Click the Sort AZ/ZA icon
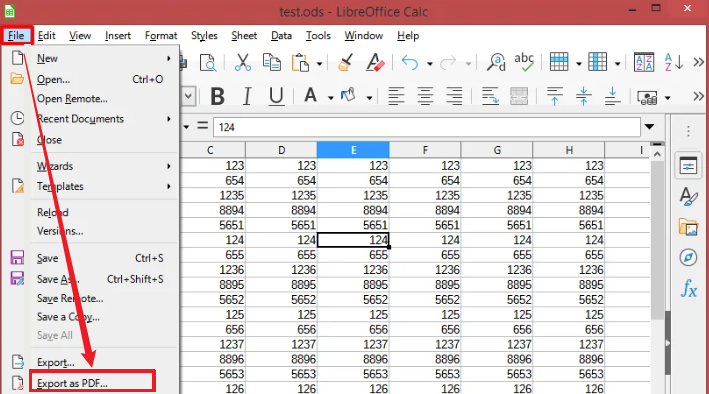The height and width of the screenshot is (394, 709). point(644,62)
